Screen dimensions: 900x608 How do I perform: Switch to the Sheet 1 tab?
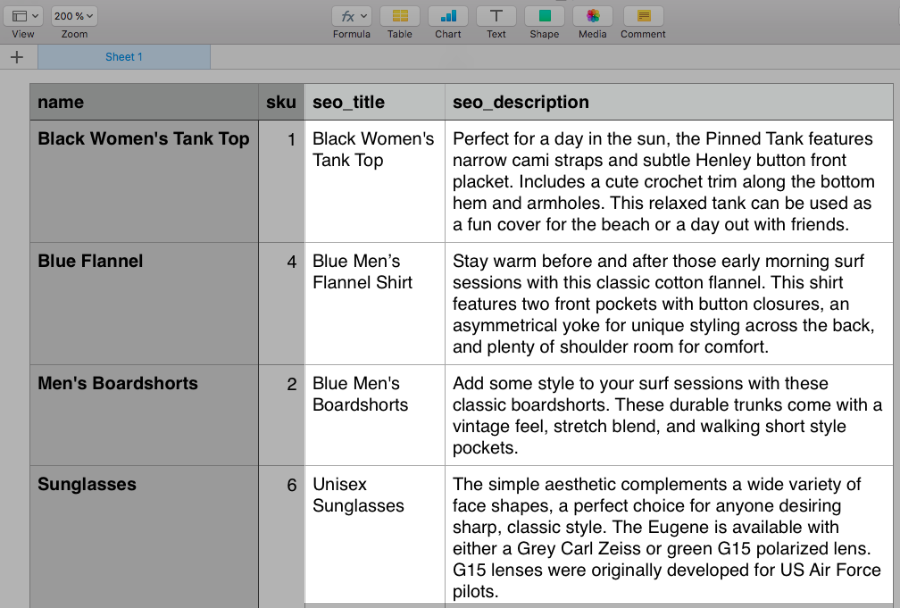click(124, 57)
